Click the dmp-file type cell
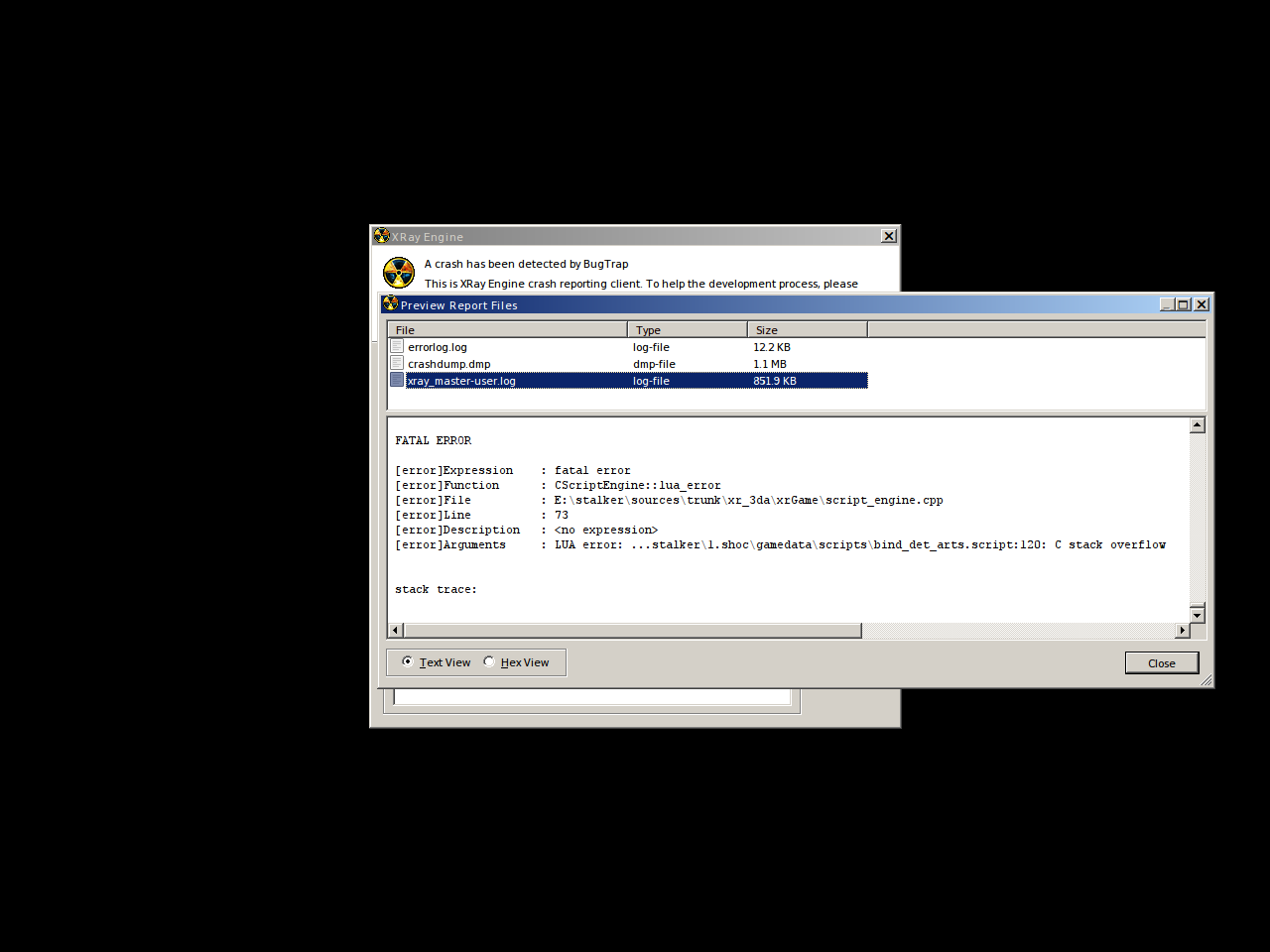This screenshot has width=1270, height=952. click(x=654, y=364)
